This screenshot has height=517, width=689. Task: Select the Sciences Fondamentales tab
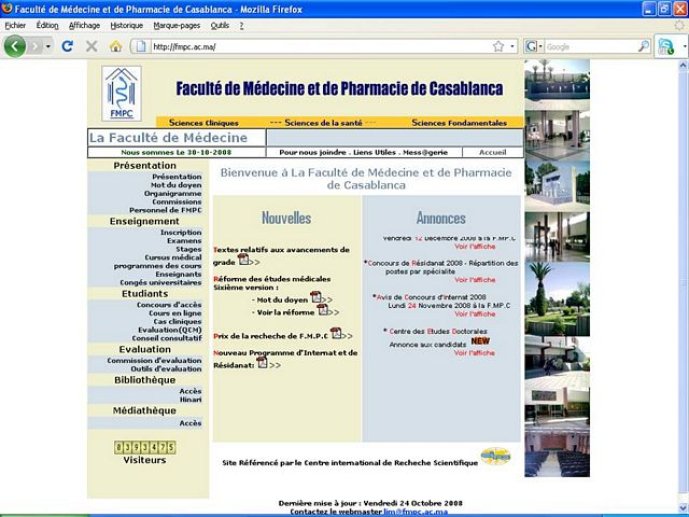(459, 123)
